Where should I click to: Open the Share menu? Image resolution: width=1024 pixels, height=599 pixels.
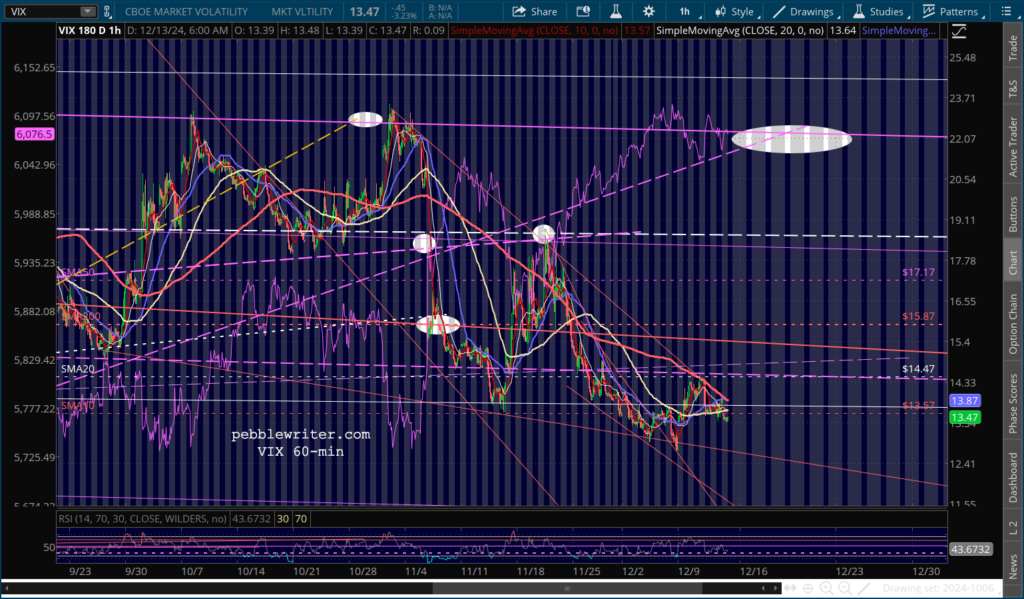(x=534, y=12)
